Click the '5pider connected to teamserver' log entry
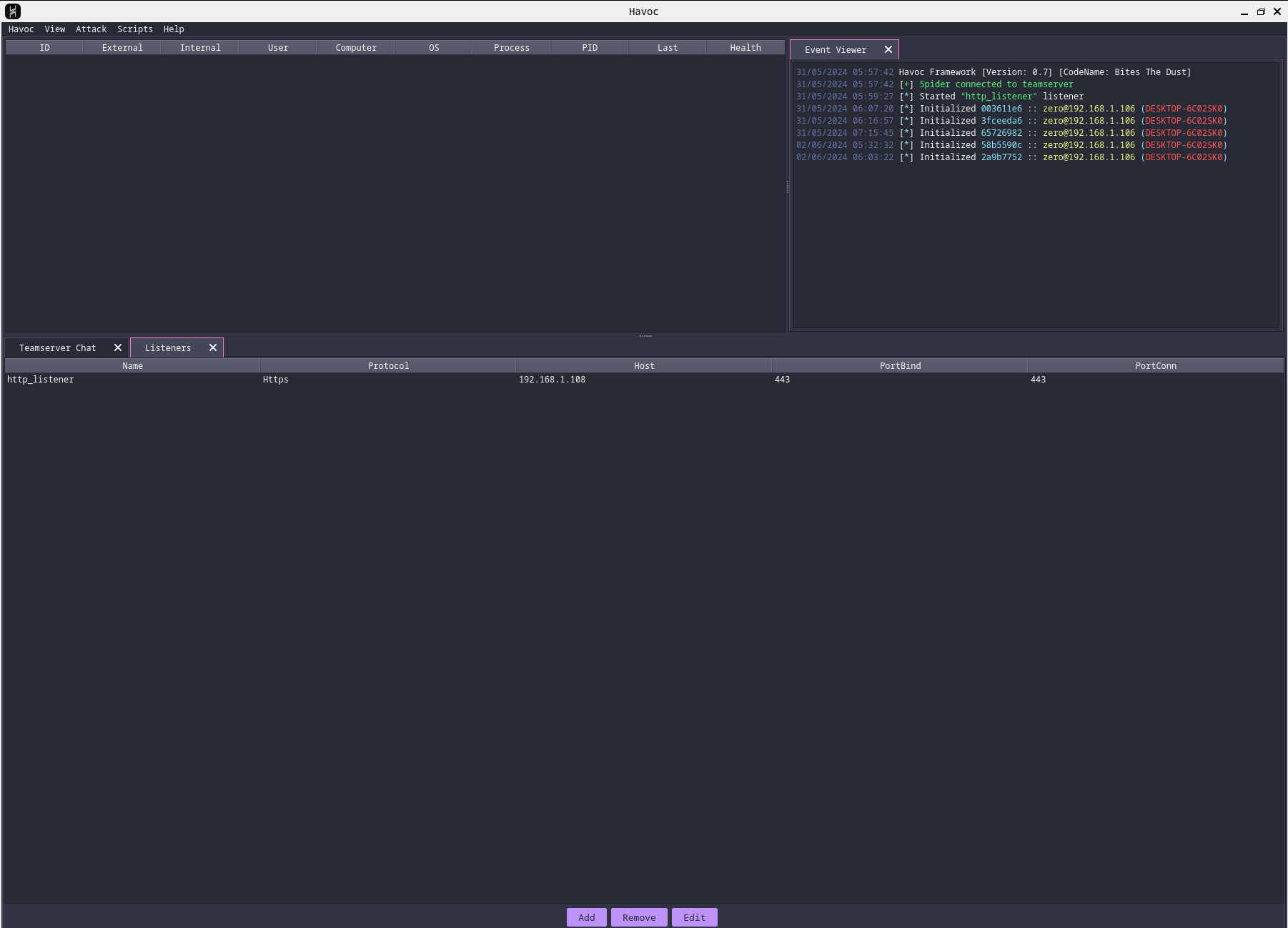The width and height of the screenshot is (1288, 928). pyautogui.click(x=935, y=84)
